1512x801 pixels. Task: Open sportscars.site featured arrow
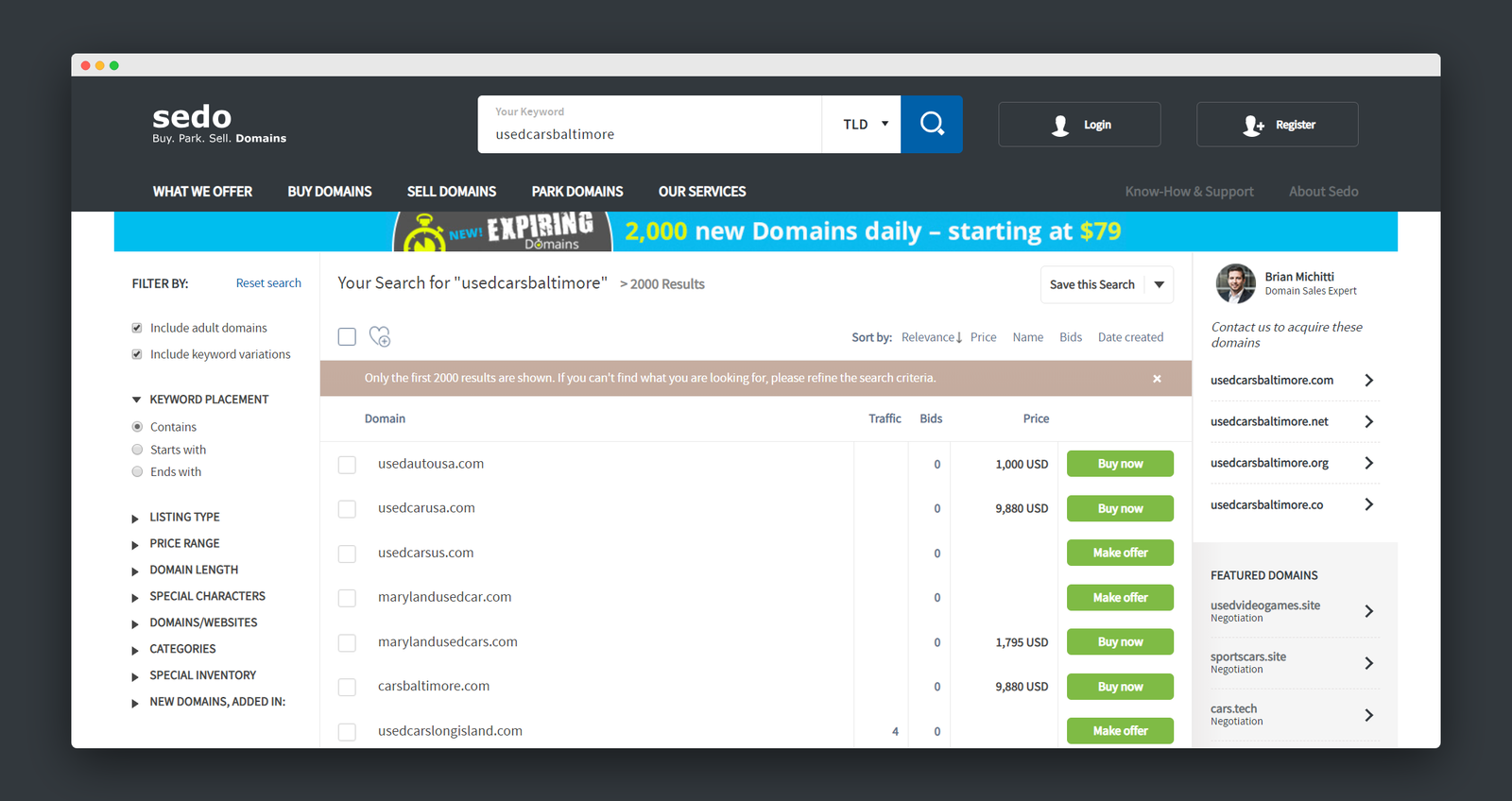[1369, 663]
